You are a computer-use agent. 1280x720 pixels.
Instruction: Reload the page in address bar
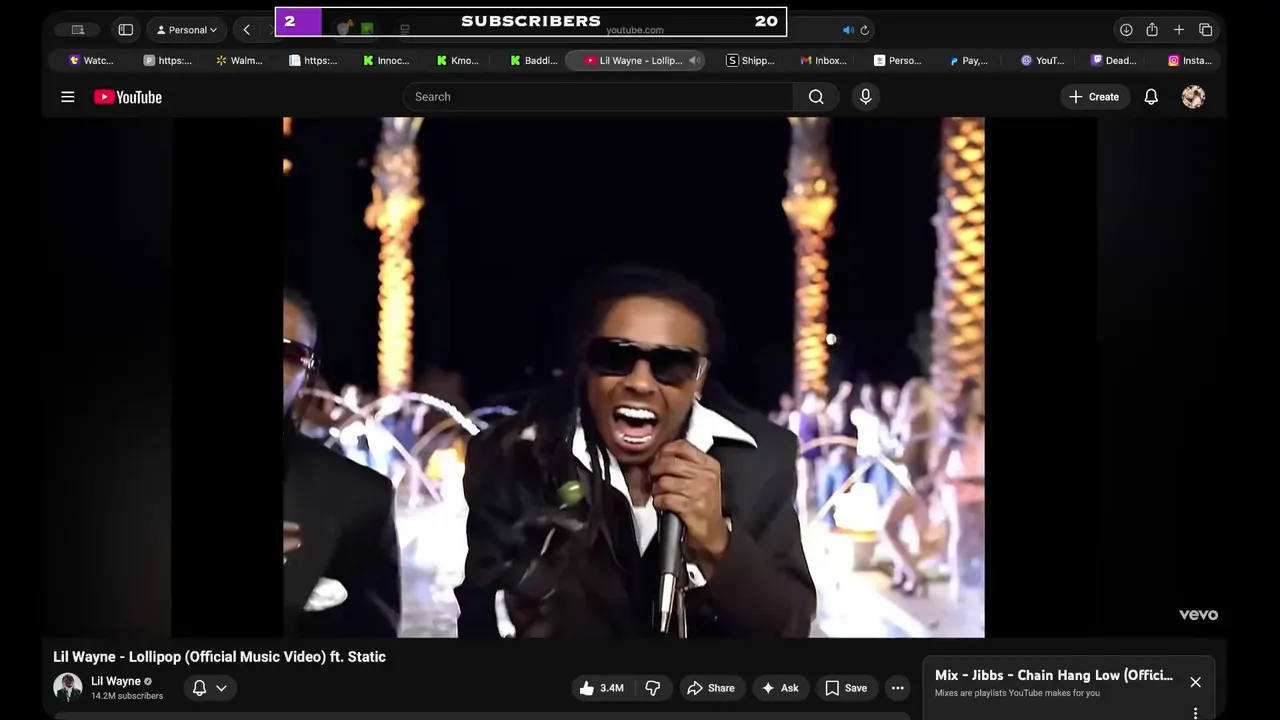pyautogui.click(x=865, y=30)
